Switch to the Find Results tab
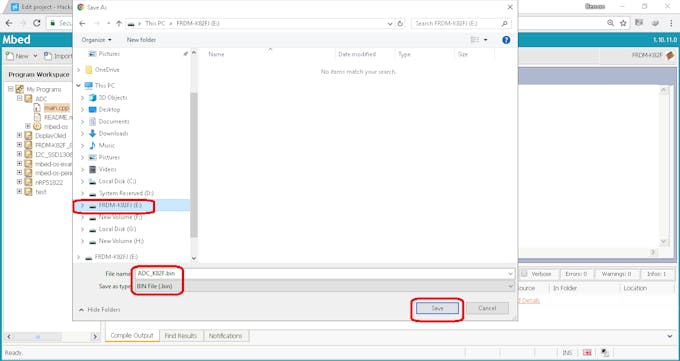 pyautogui.click(x=181, y=336)
